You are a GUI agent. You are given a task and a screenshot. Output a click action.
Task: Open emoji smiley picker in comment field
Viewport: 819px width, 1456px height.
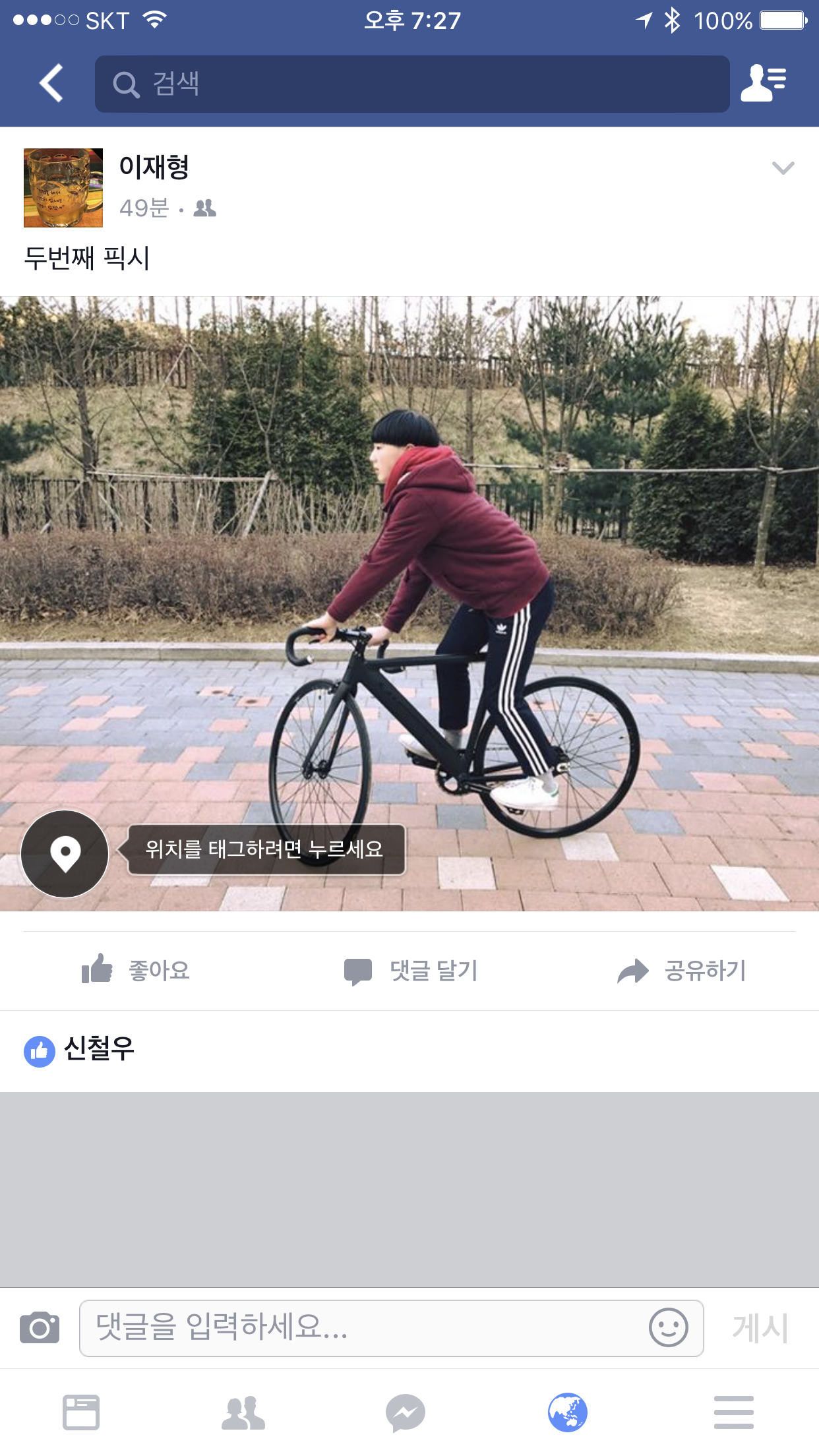coord(668,1327)
